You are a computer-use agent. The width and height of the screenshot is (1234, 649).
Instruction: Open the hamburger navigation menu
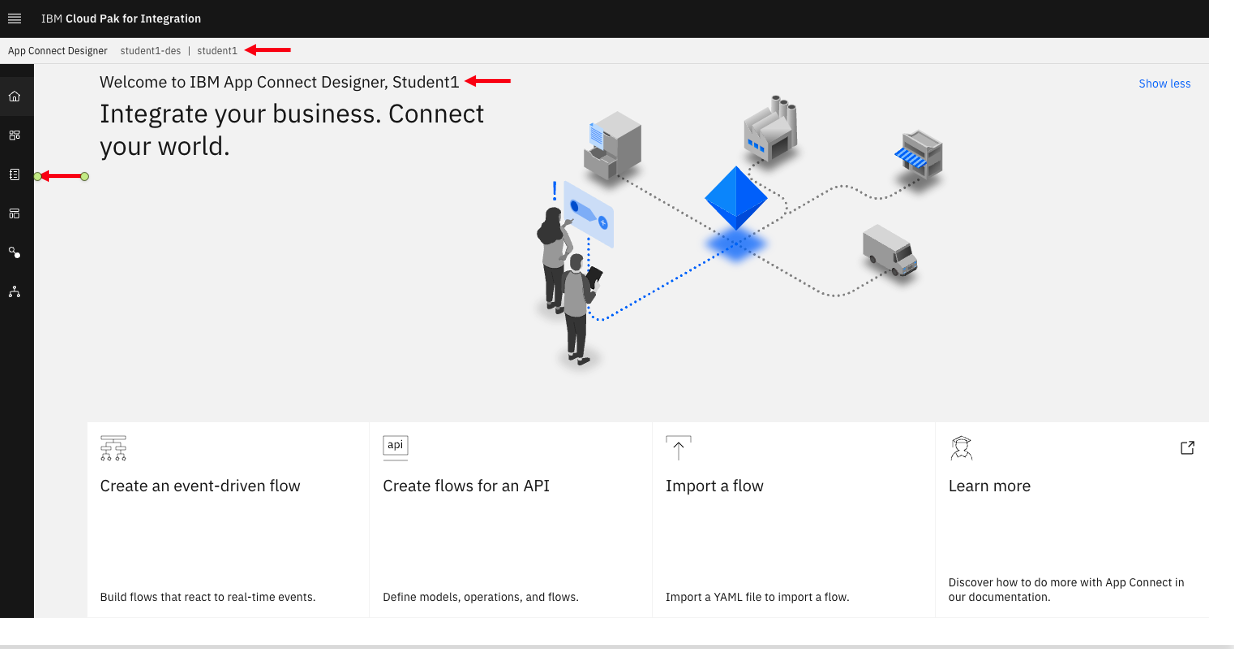(x=15, y=19)
